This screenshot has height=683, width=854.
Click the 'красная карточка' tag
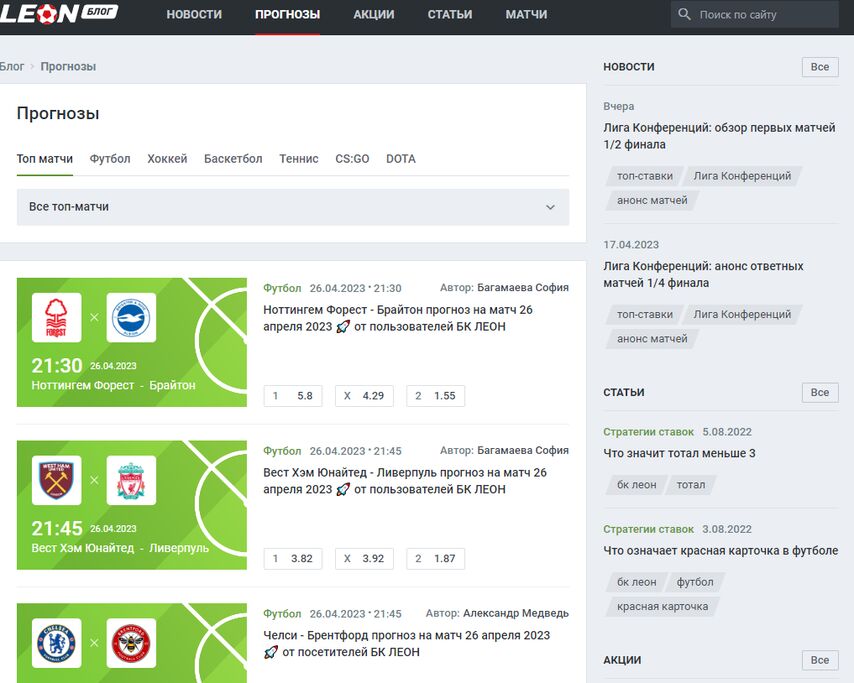click(x=662, y=607)
